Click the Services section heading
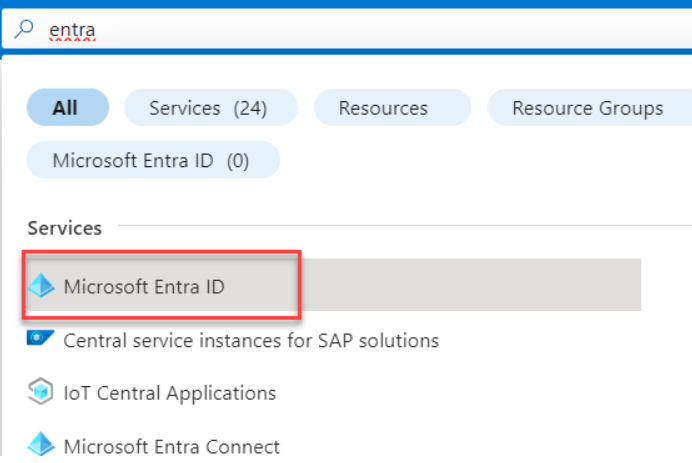Screen dimensions: 692x463 (x=64, y=228)
